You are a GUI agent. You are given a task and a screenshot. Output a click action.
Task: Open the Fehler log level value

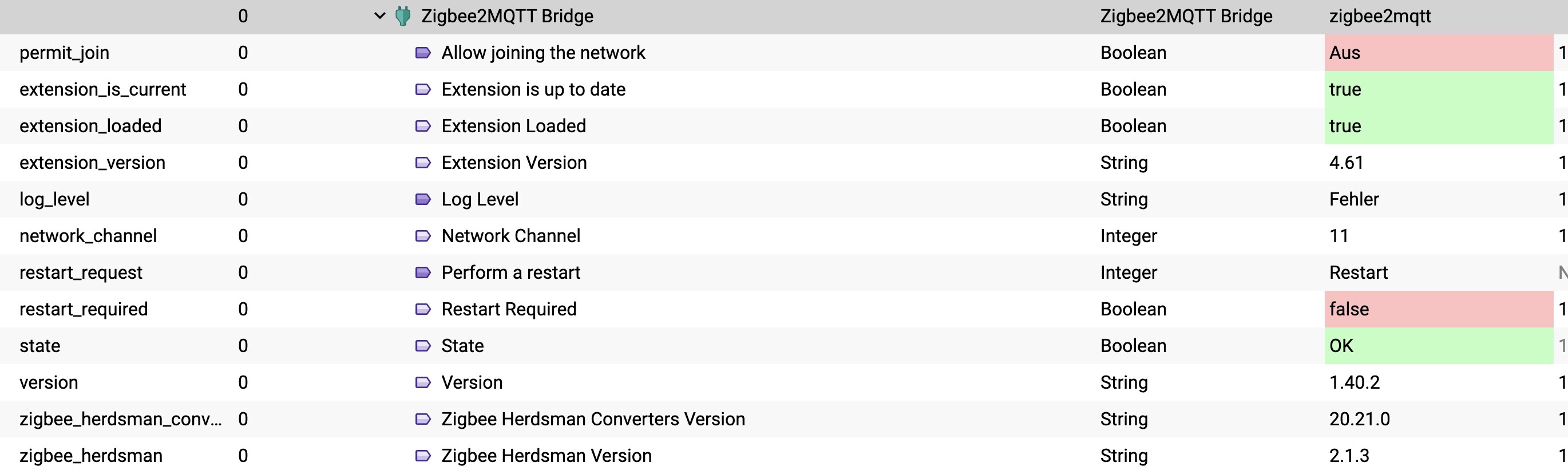1354,199
